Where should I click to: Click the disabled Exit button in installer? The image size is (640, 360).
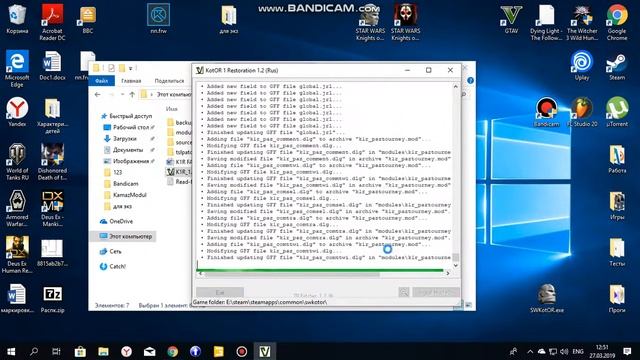pos(220,292)
